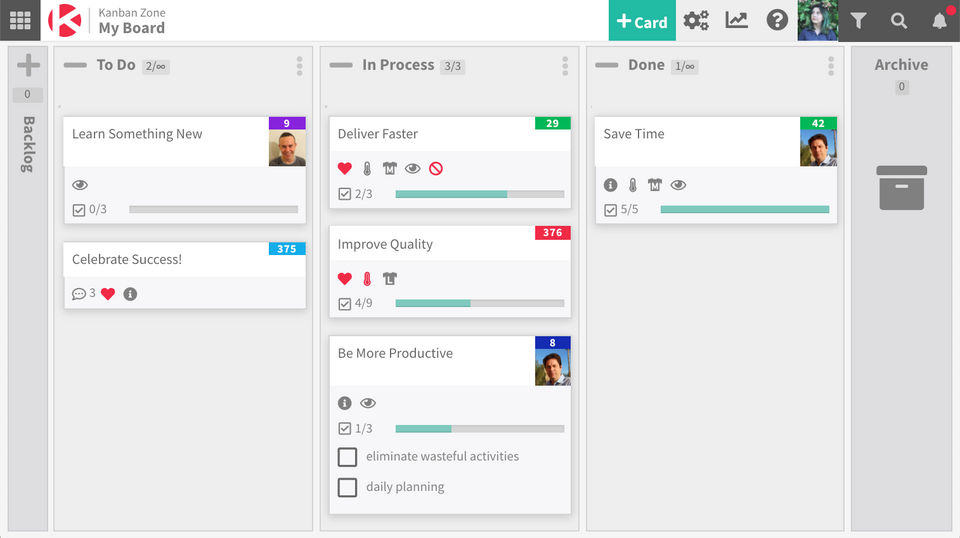Add a new card with the Card button
This screenshot has height=538, width=960.
pos(642,21)
